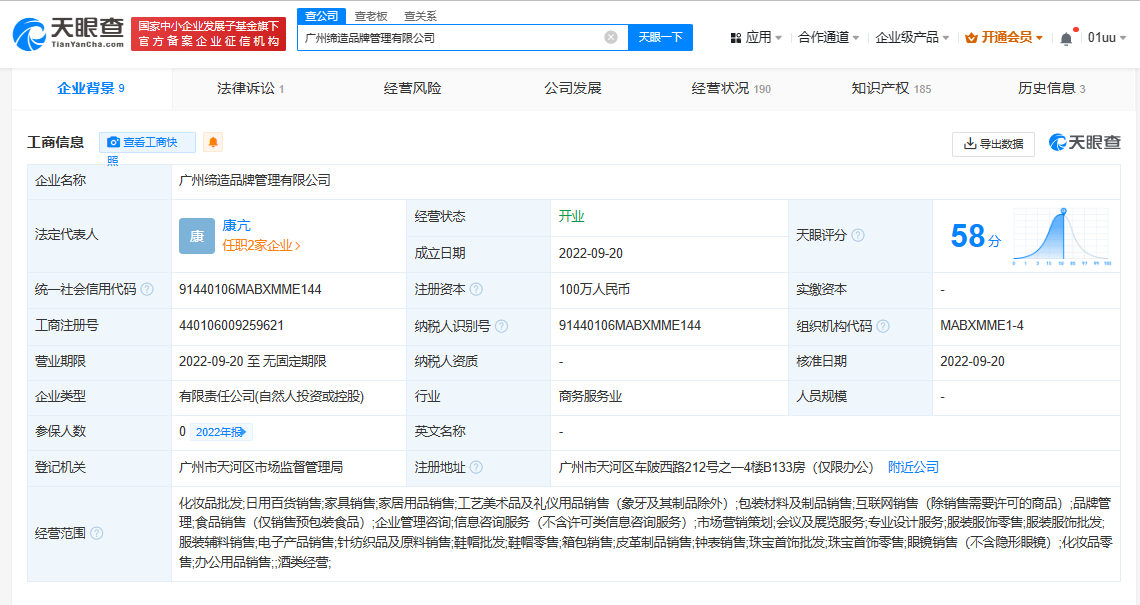Switch to the 经营风险 tab
The image size is (1140, 605).
pyautogui.click(x=412, y=89)
